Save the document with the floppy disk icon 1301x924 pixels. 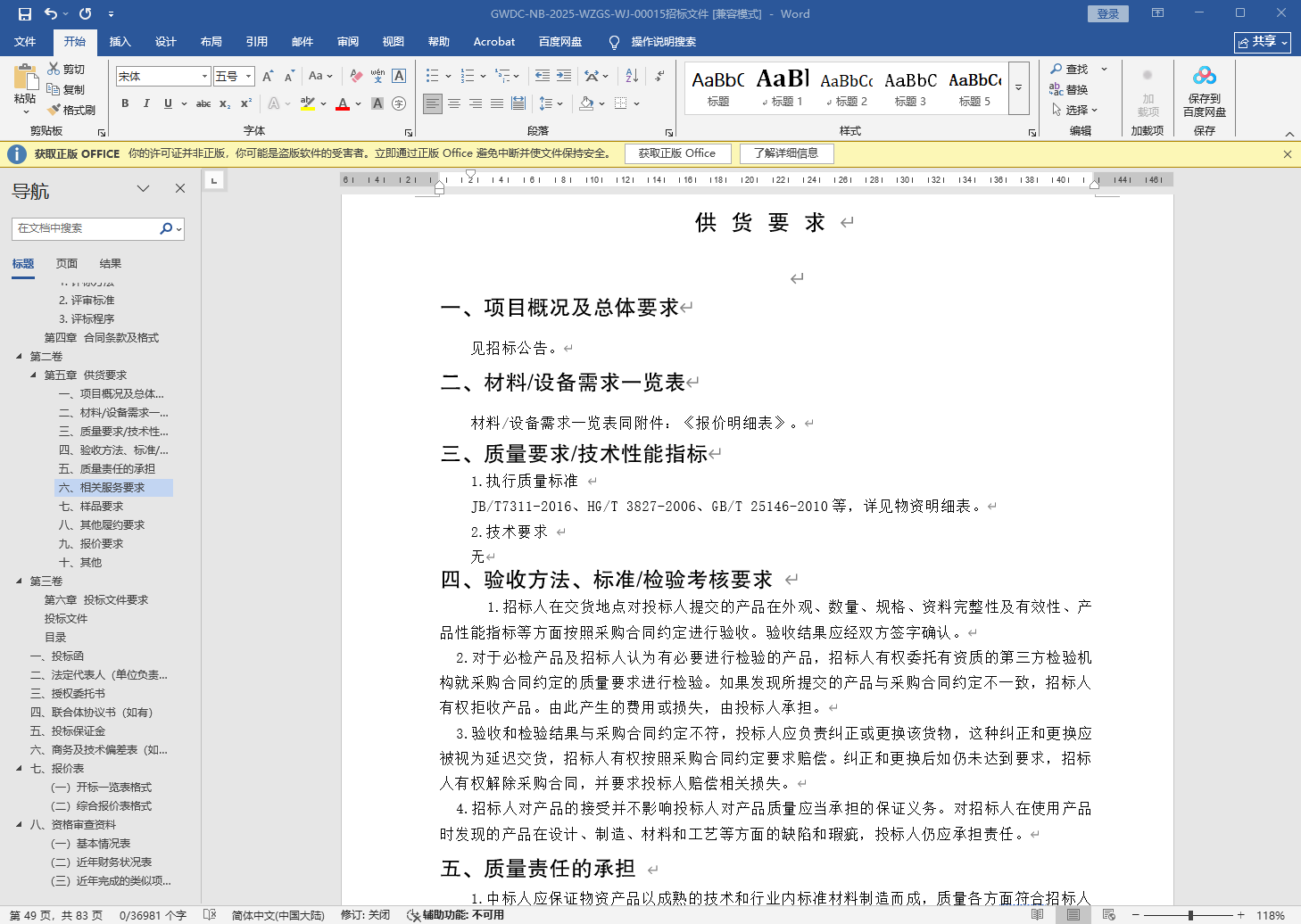coord(25,13)
